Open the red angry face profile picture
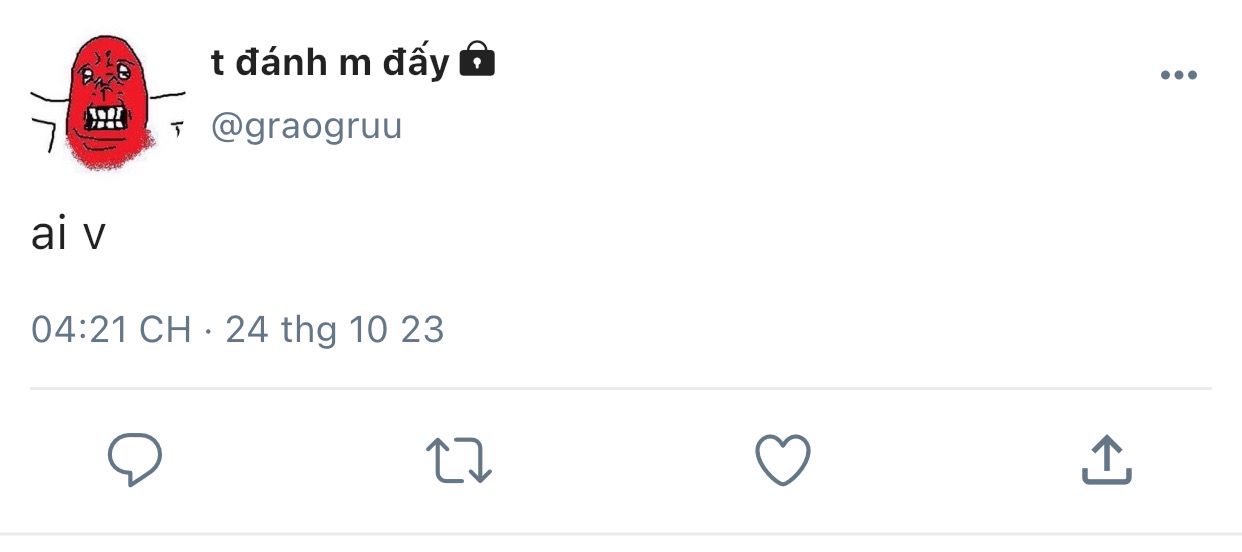The height and width of the screenshot is (552, 1242). pos(108,100)
